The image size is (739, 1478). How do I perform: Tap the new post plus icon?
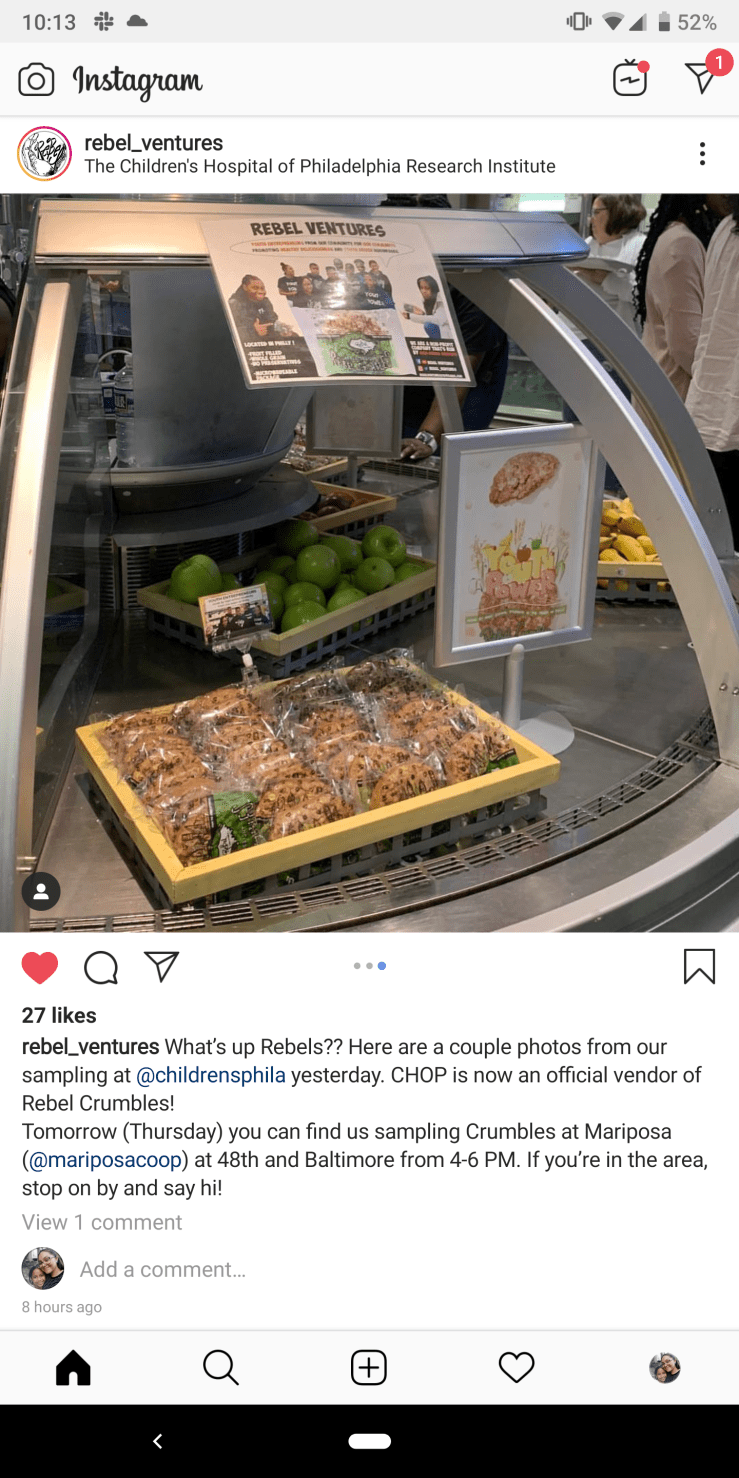(x=368, y=1368)
